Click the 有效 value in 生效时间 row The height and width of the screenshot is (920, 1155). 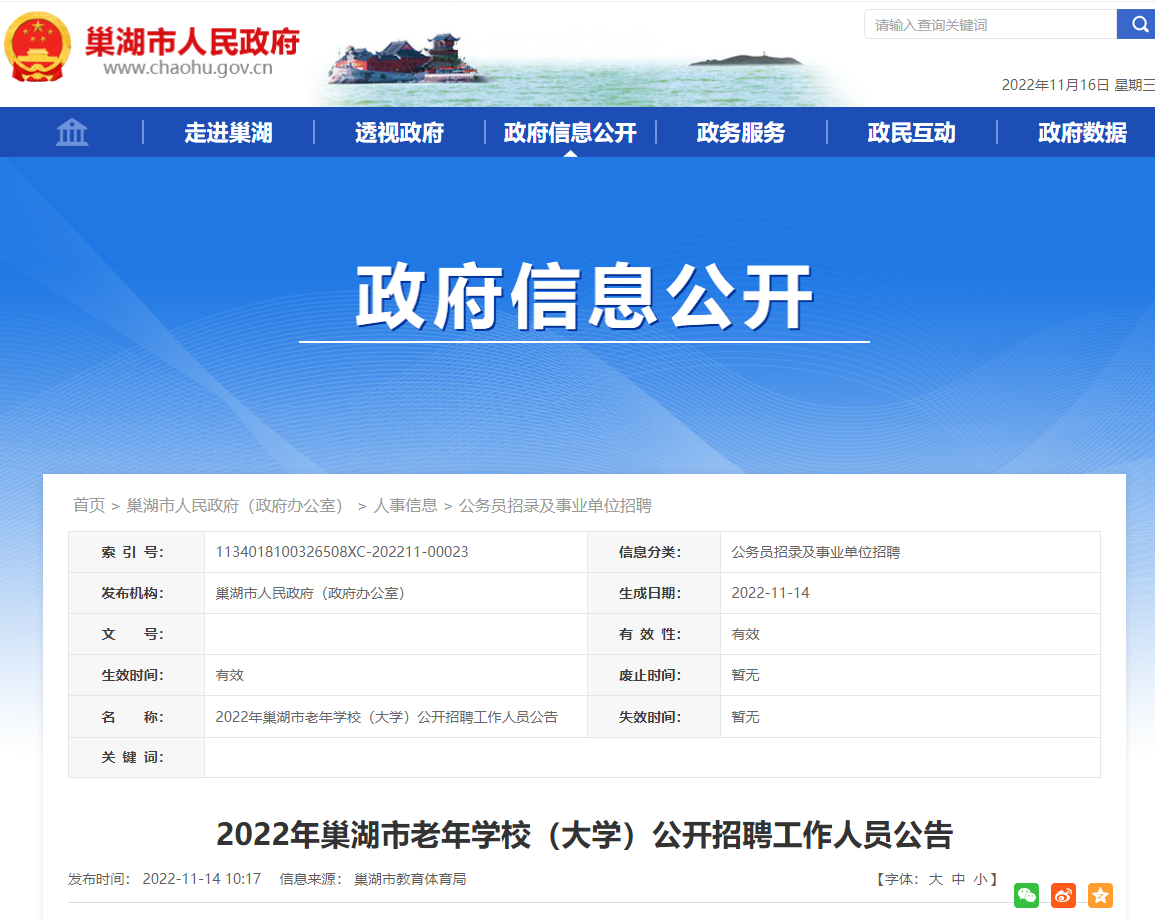click(x=229, y=675)
